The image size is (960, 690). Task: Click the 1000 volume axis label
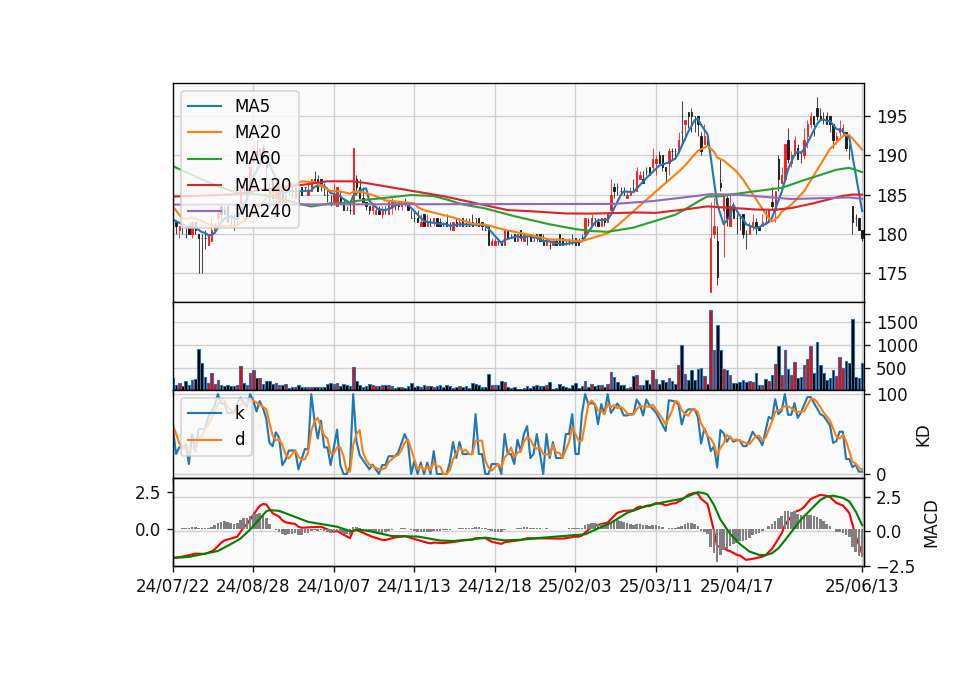(898, 347)
